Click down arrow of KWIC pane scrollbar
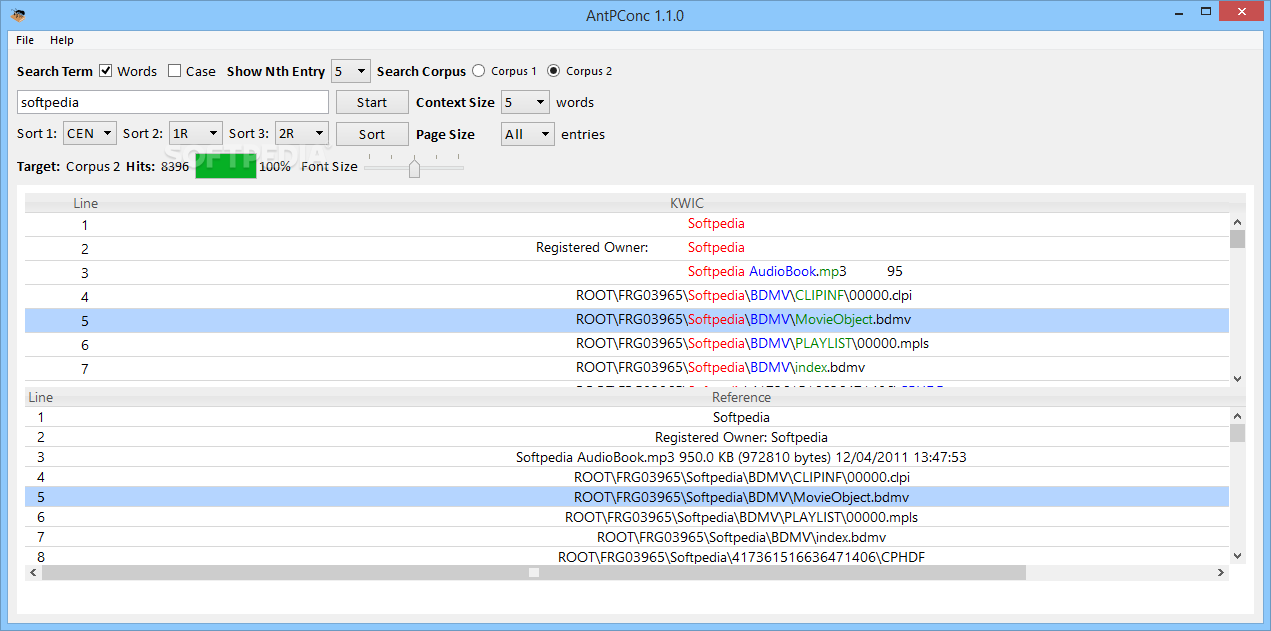The image size is (1271, 631). (1237, 379)
